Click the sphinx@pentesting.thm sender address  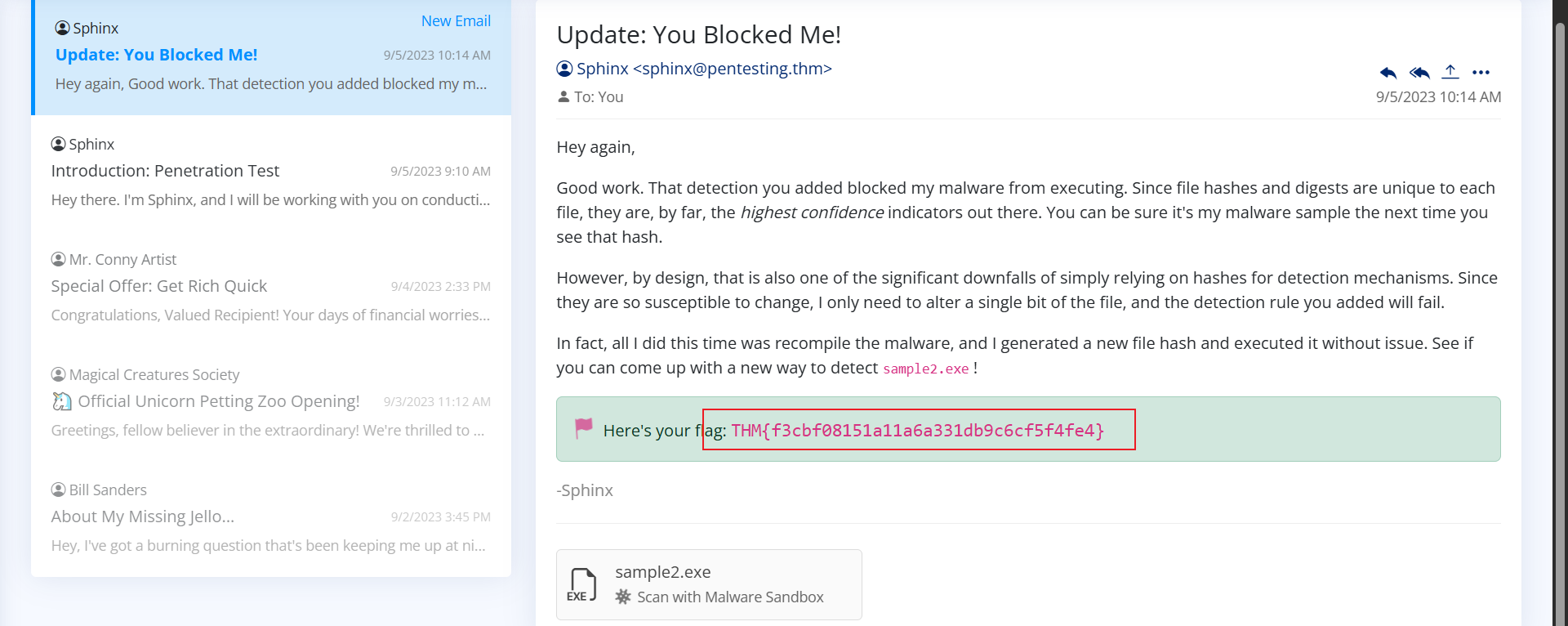pyautogui.click(x=733, y=69)
